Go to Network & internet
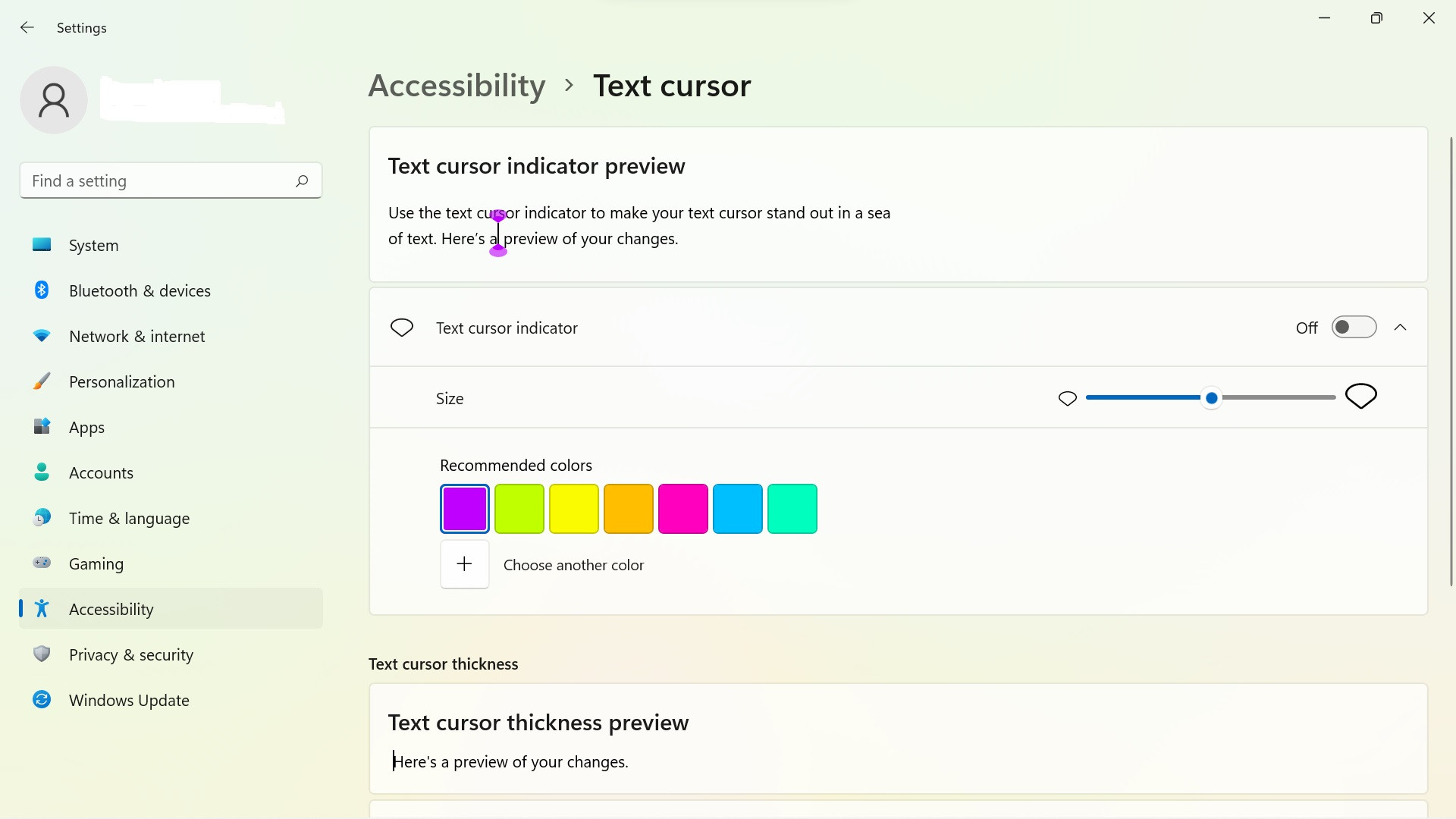The image size is (1456, 819). (x=171, y=336)
